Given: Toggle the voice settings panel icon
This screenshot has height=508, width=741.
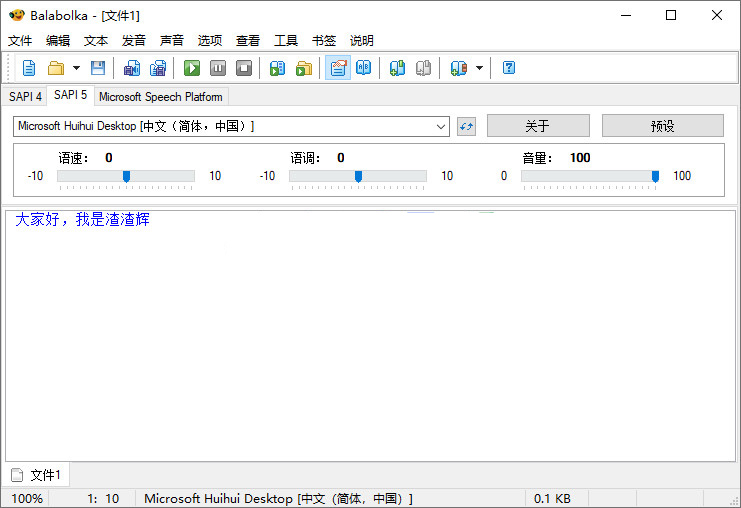Looking at the screenshot, I should pyautogui.click(x=337, y=68).
